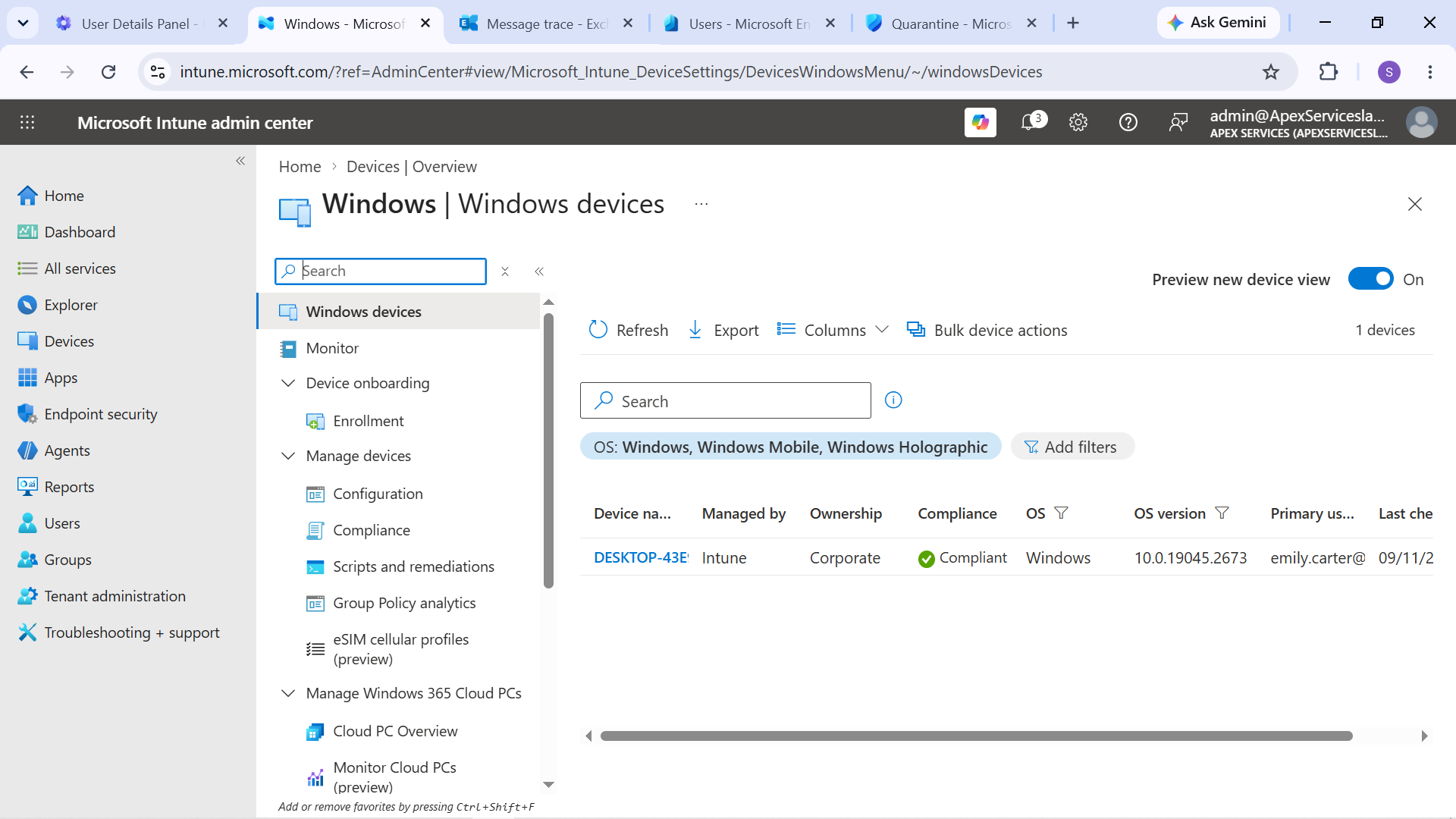
Task: Select Windows devices menu item
Action: click(400, 312)
